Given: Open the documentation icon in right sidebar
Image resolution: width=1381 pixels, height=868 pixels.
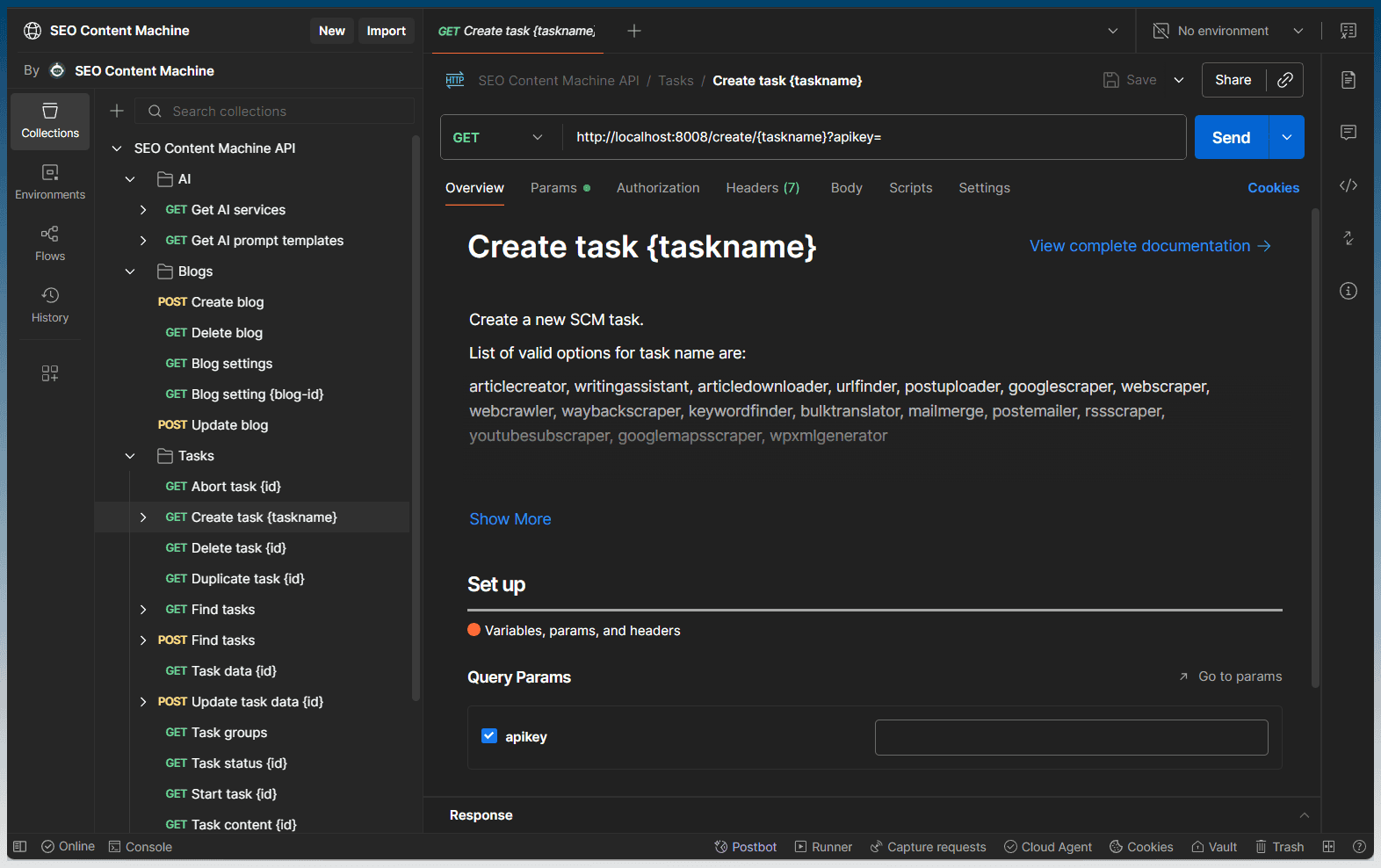Looking at the screenshot, I should click(1348, 80).
